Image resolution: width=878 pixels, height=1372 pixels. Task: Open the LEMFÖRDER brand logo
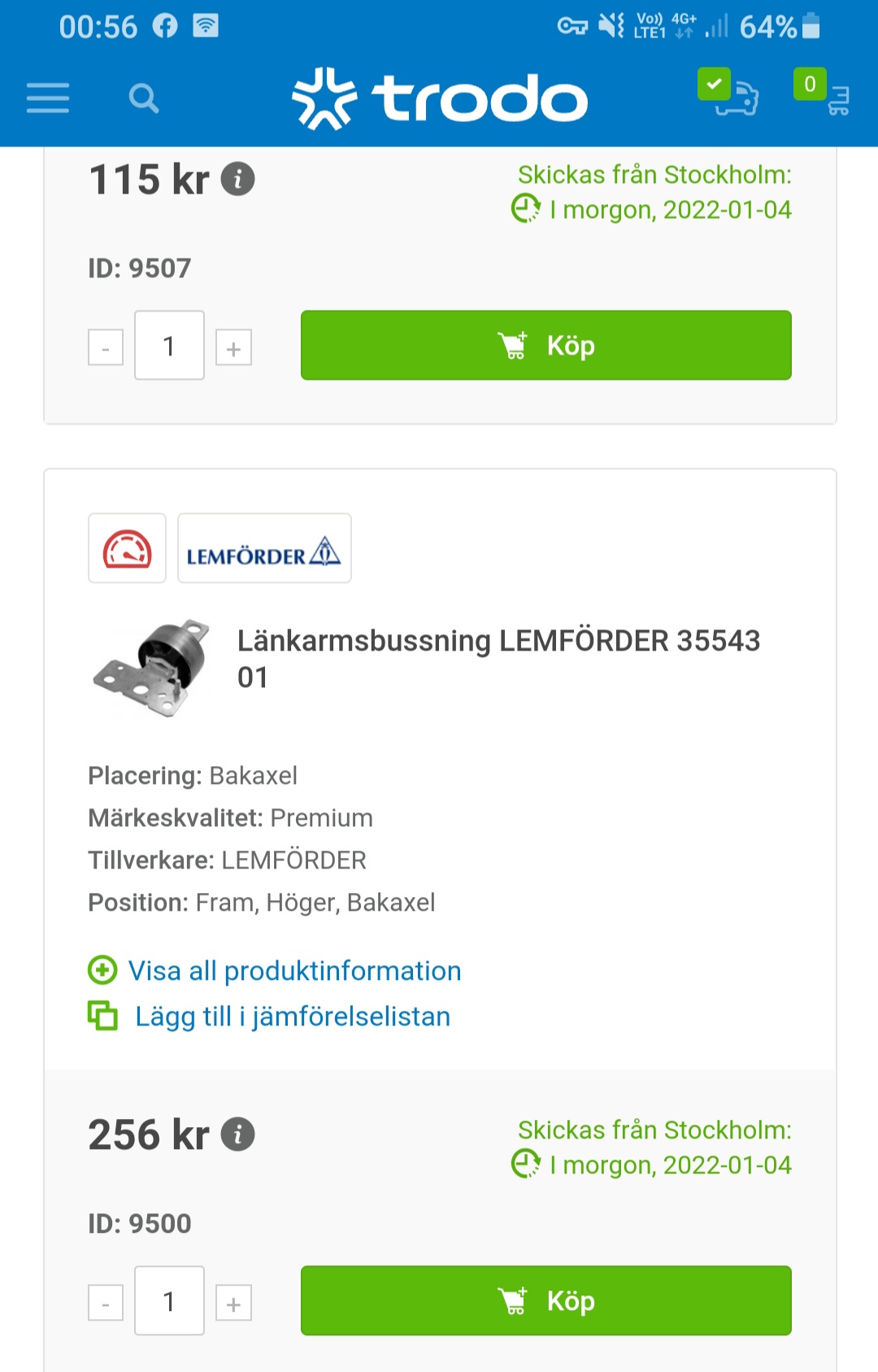pos(264,548)
